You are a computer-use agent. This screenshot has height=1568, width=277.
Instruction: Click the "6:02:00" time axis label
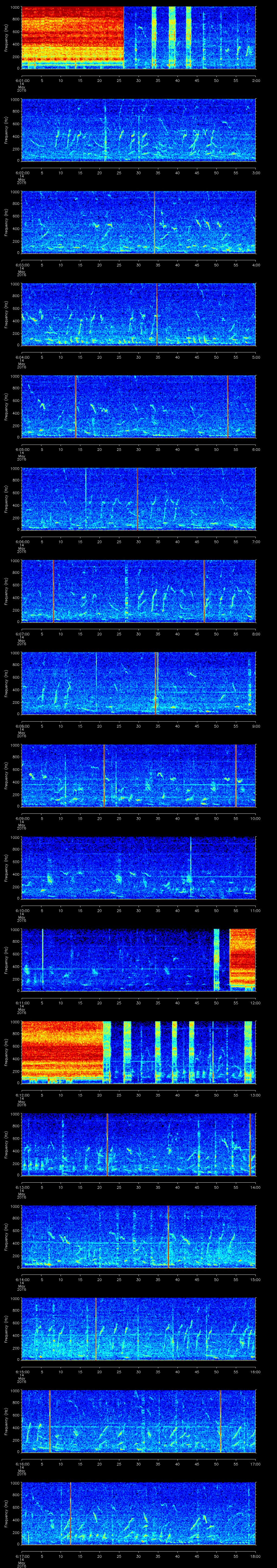(x=22, y=173)
